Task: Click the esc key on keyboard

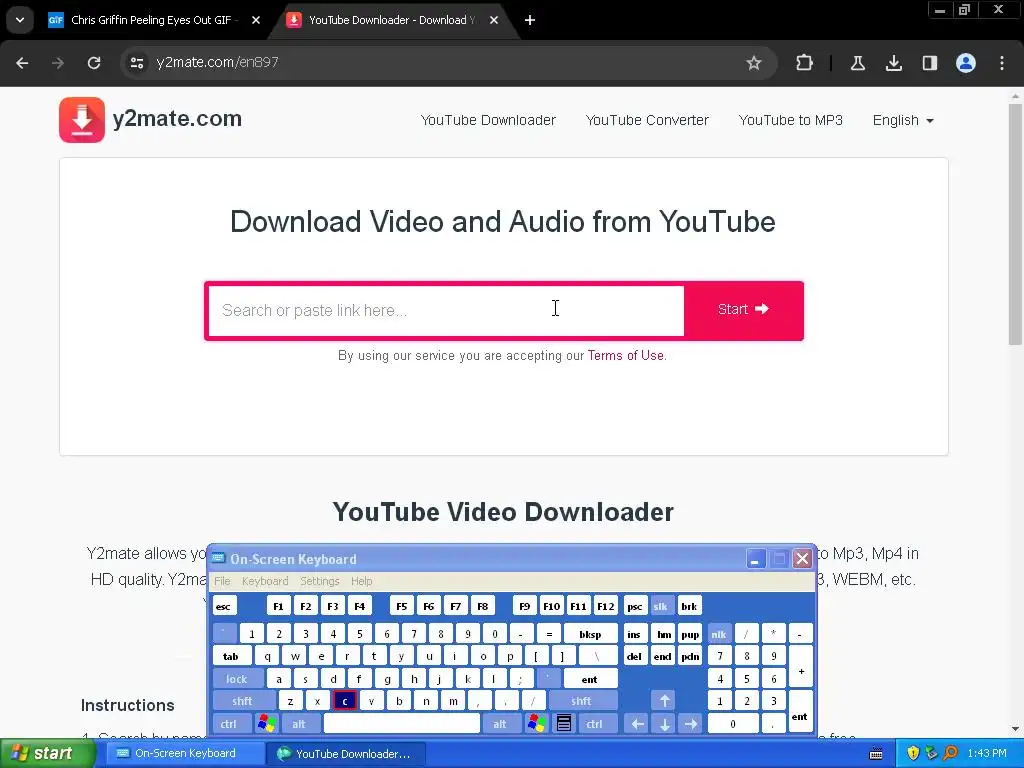Action: (224, 607)
